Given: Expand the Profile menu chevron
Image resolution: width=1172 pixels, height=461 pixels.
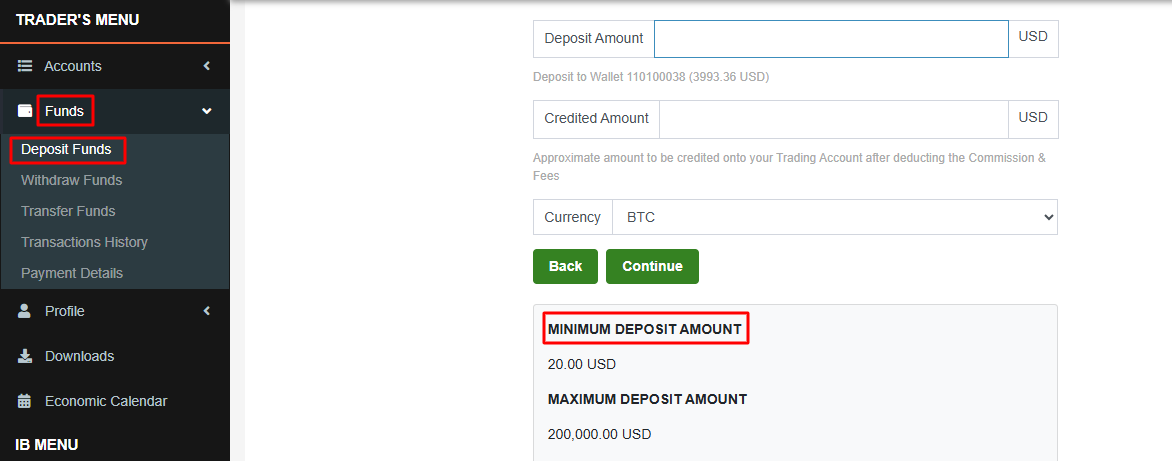Looking at the screenshot, I should [x=207, y=311].
